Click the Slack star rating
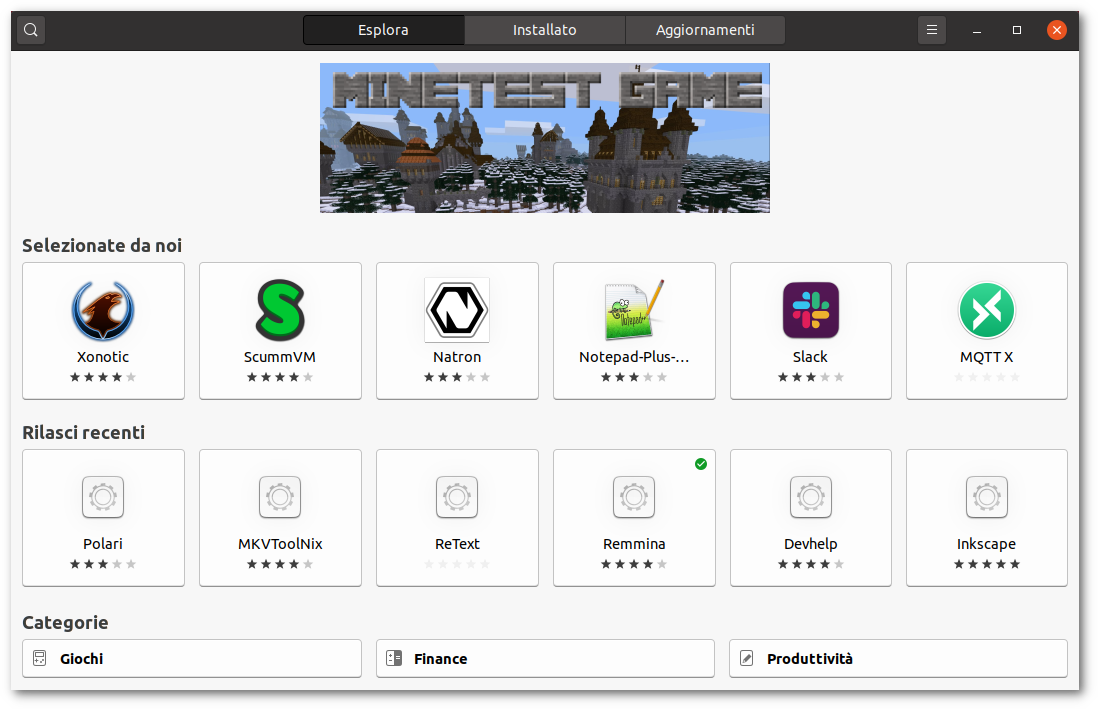Viewport: 1098px width, 709px height. (x=811, y=377)
